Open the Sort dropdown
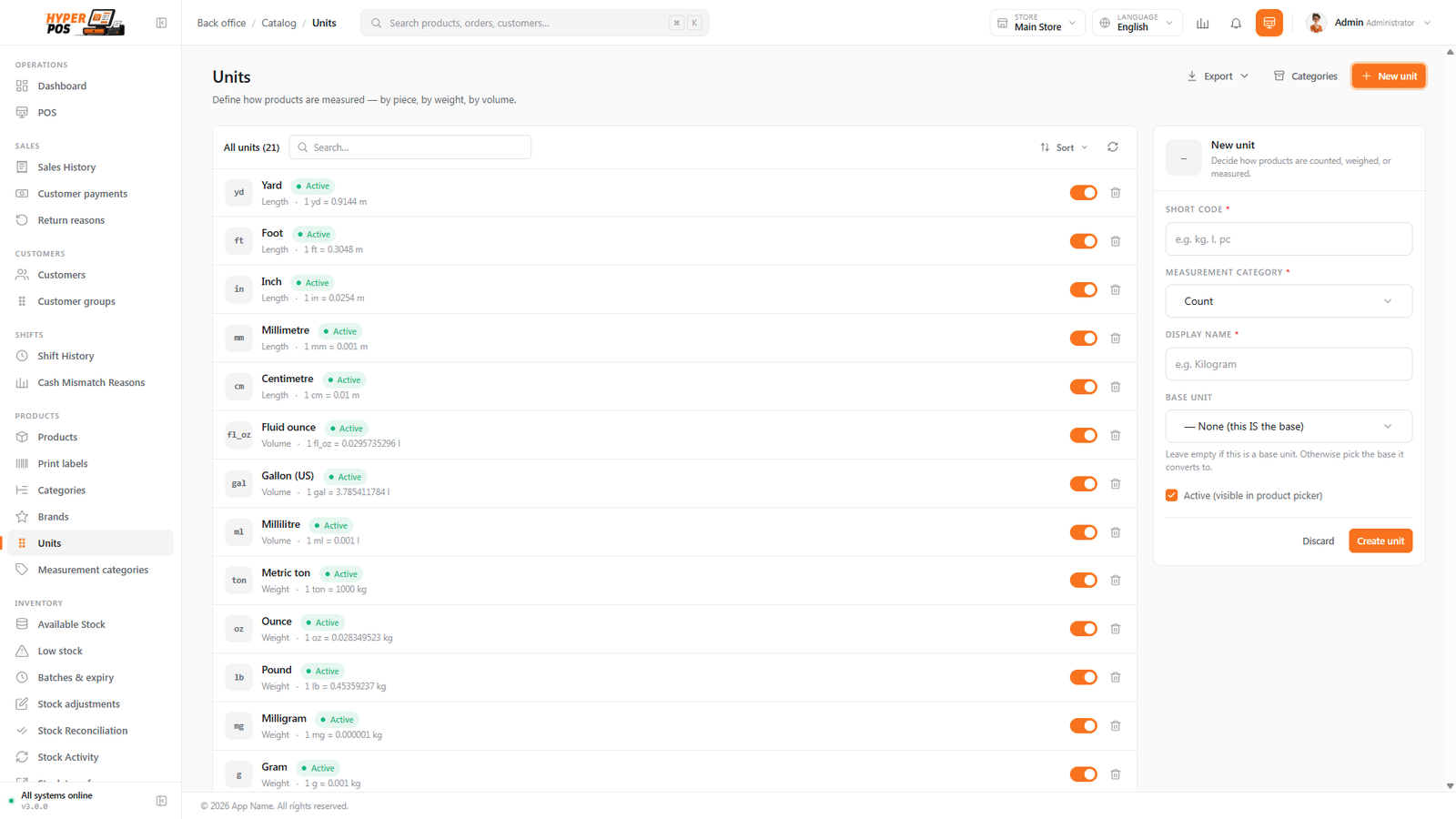Image resolution: width=1456 pixels, height=819 pixels. coord(1064,147)
